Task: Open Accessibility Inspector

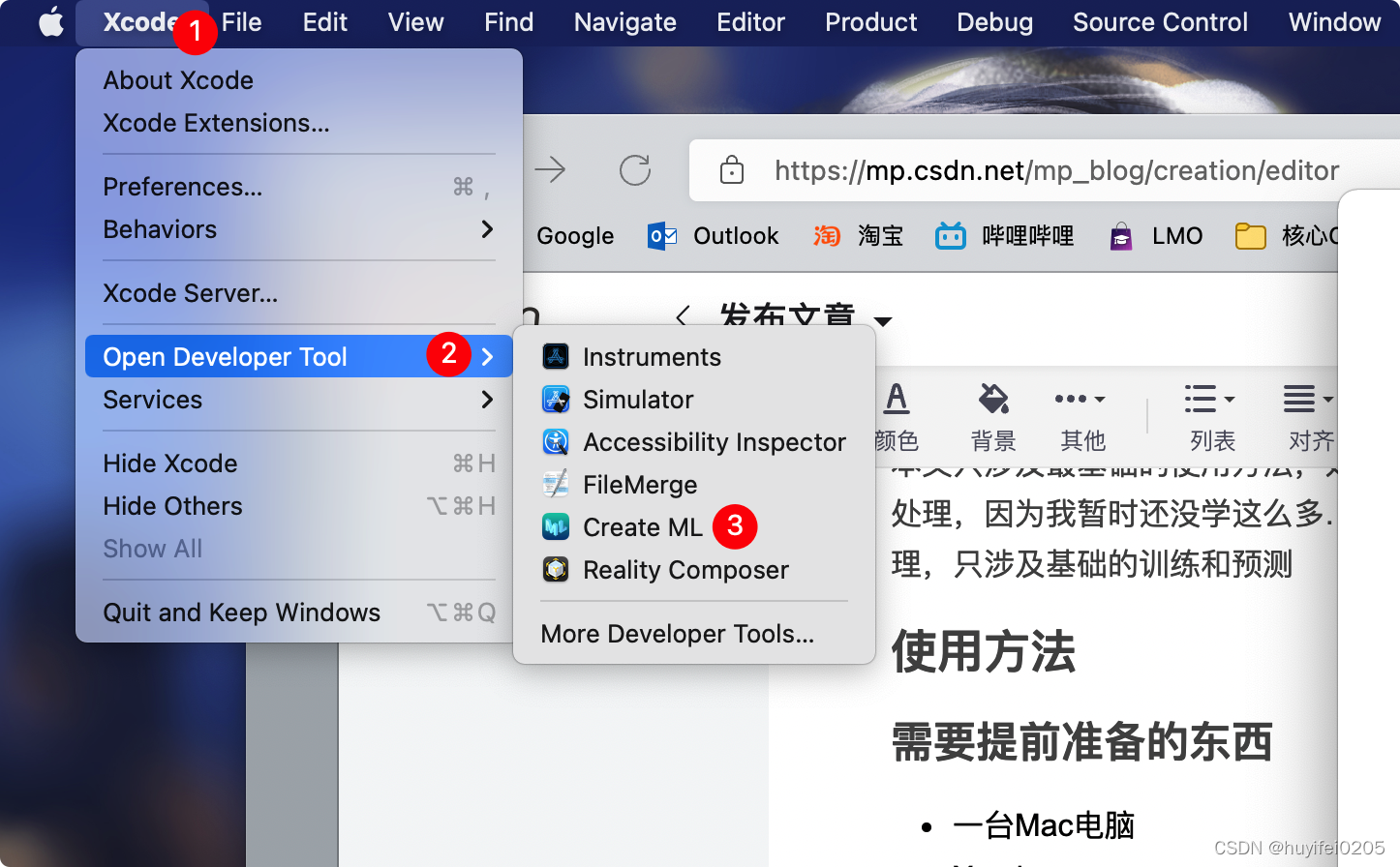Action: (714, 441)
